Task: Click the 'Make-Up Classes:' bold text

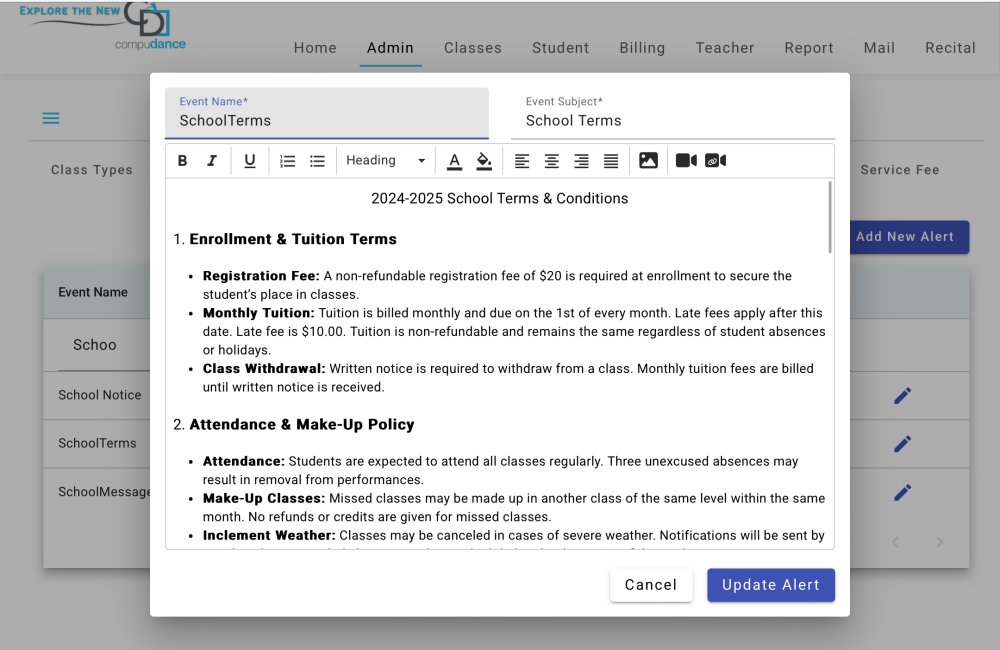Action: tap(264, 498)
